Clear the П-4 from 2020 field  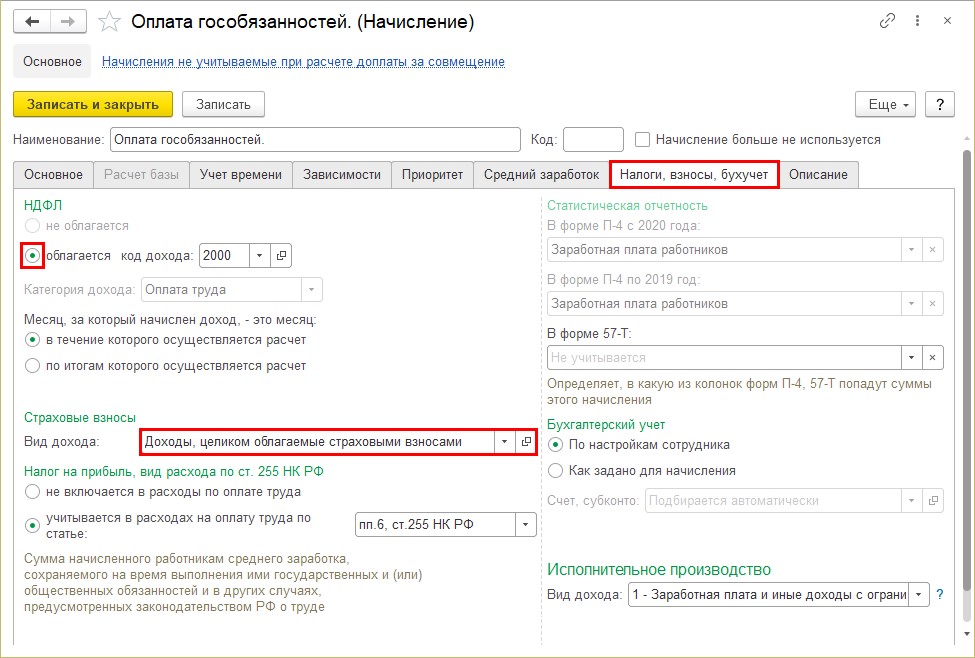click(932, 250)
